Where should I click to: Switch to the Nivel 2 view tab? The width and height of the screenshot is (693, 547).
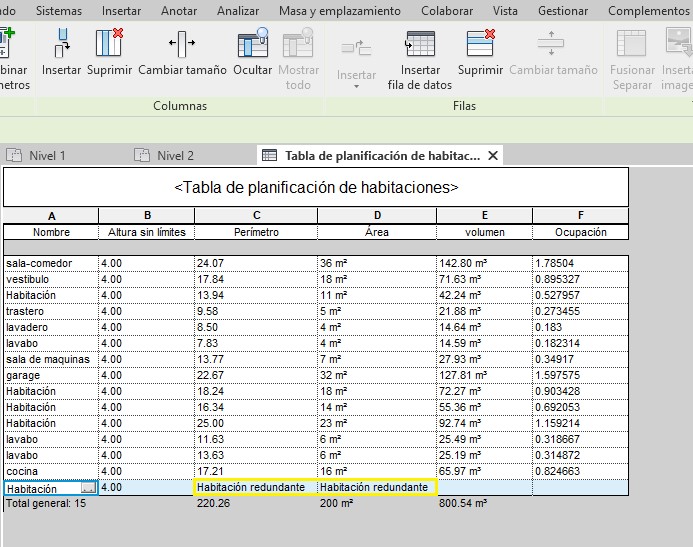[x=175, y=155]
